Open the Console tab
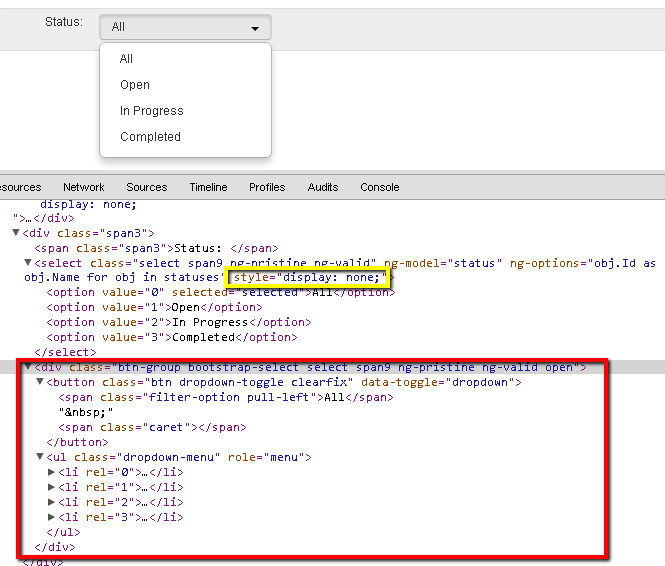 pos(380,187)
